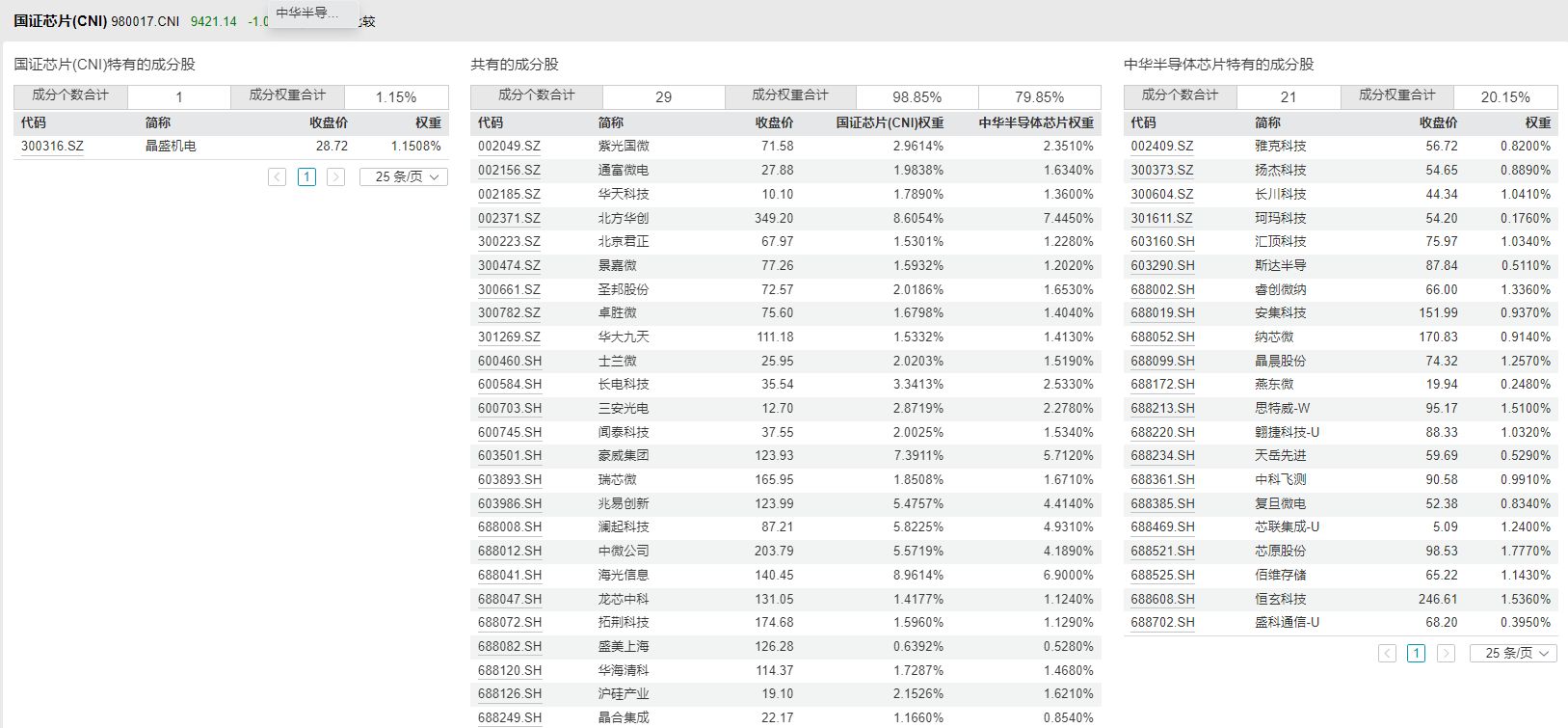The height and width of the screenshot is (728, 1568).
Task: Open stock link 002185.SZ
Action: [509, 195]
